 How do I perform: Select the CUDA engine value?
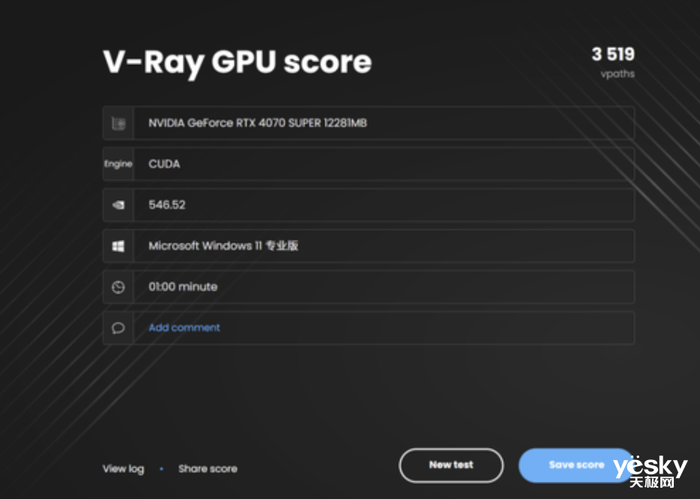(164, 164)
